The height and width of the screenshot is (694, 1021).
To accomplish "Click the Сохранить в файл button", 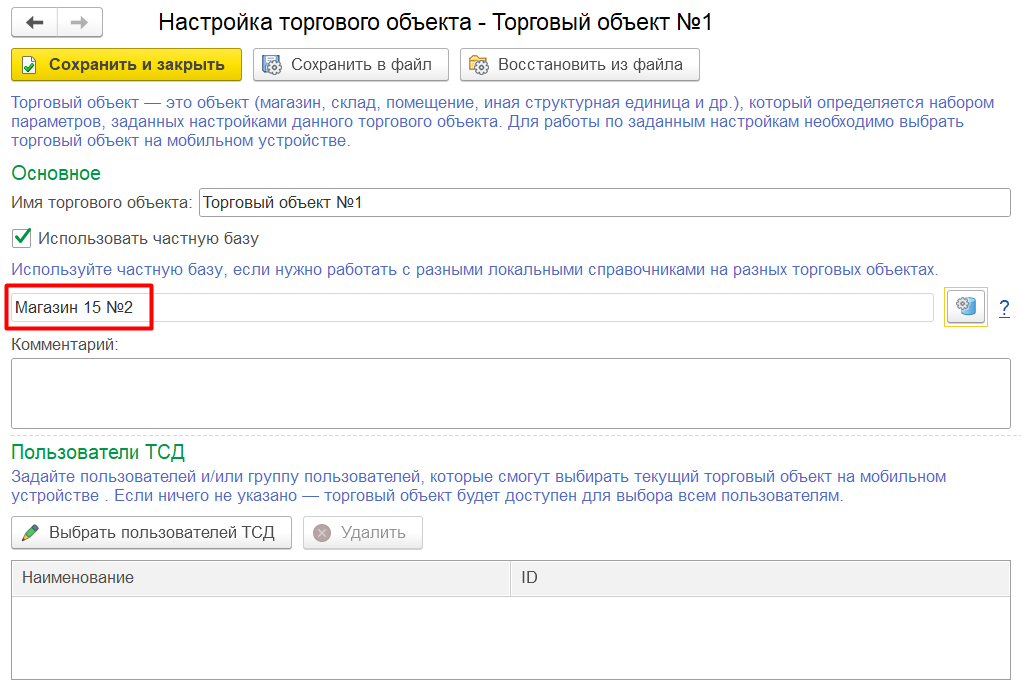I will click(350, 64).
